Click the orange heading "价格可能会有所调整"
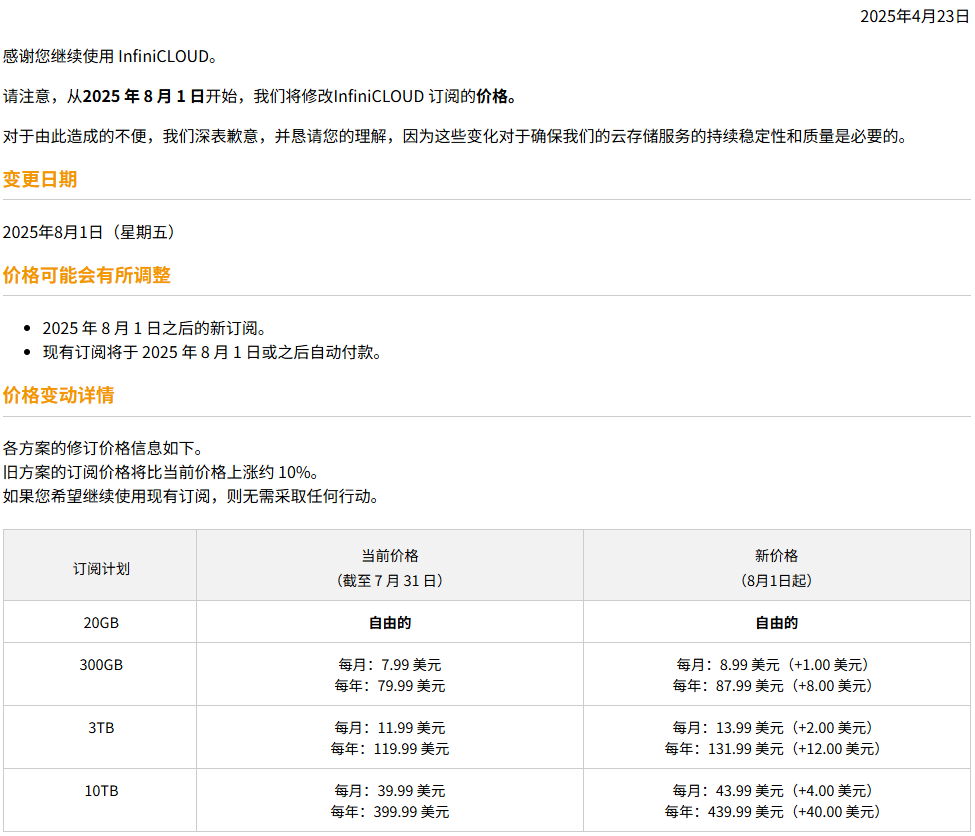Screen dimensions: 975x836 (x=86, y=275)
